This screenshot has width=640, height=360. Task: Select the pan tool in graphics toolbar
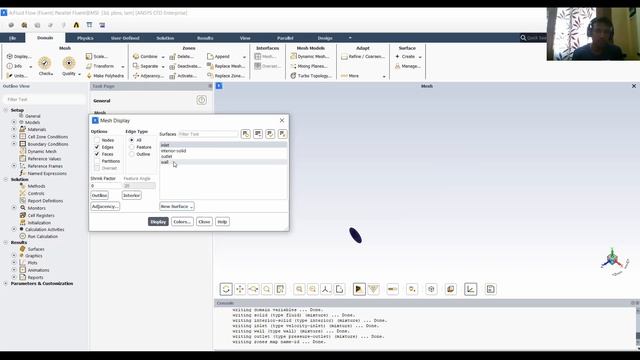(x=240, y=289)
